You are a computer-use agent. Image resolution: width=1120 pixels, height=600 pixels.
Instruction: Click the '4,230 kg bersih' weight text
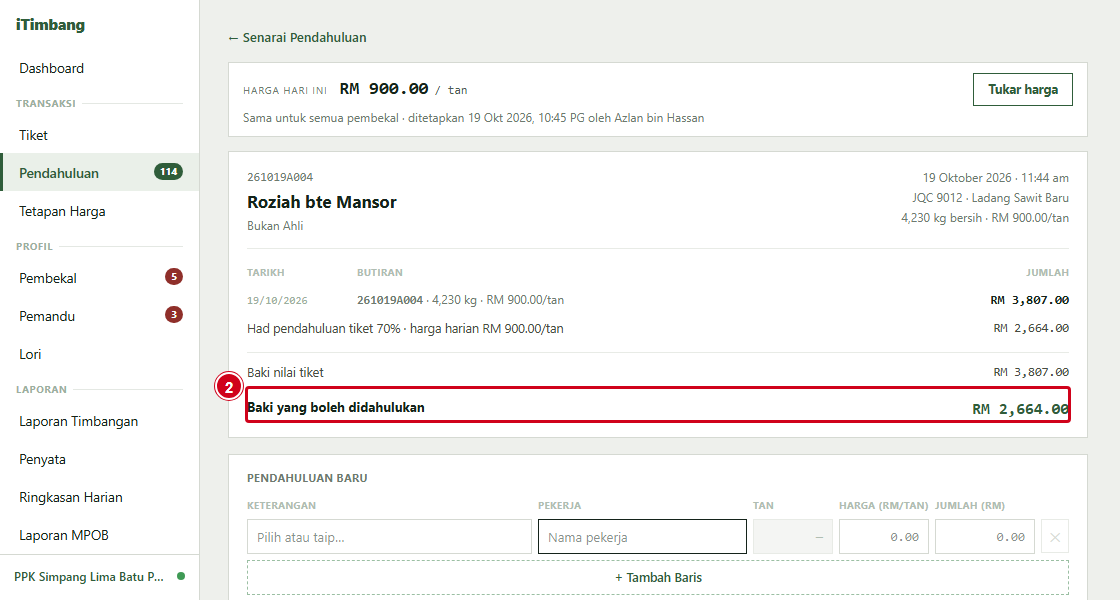pyautogui.click(x=941, y=218)
